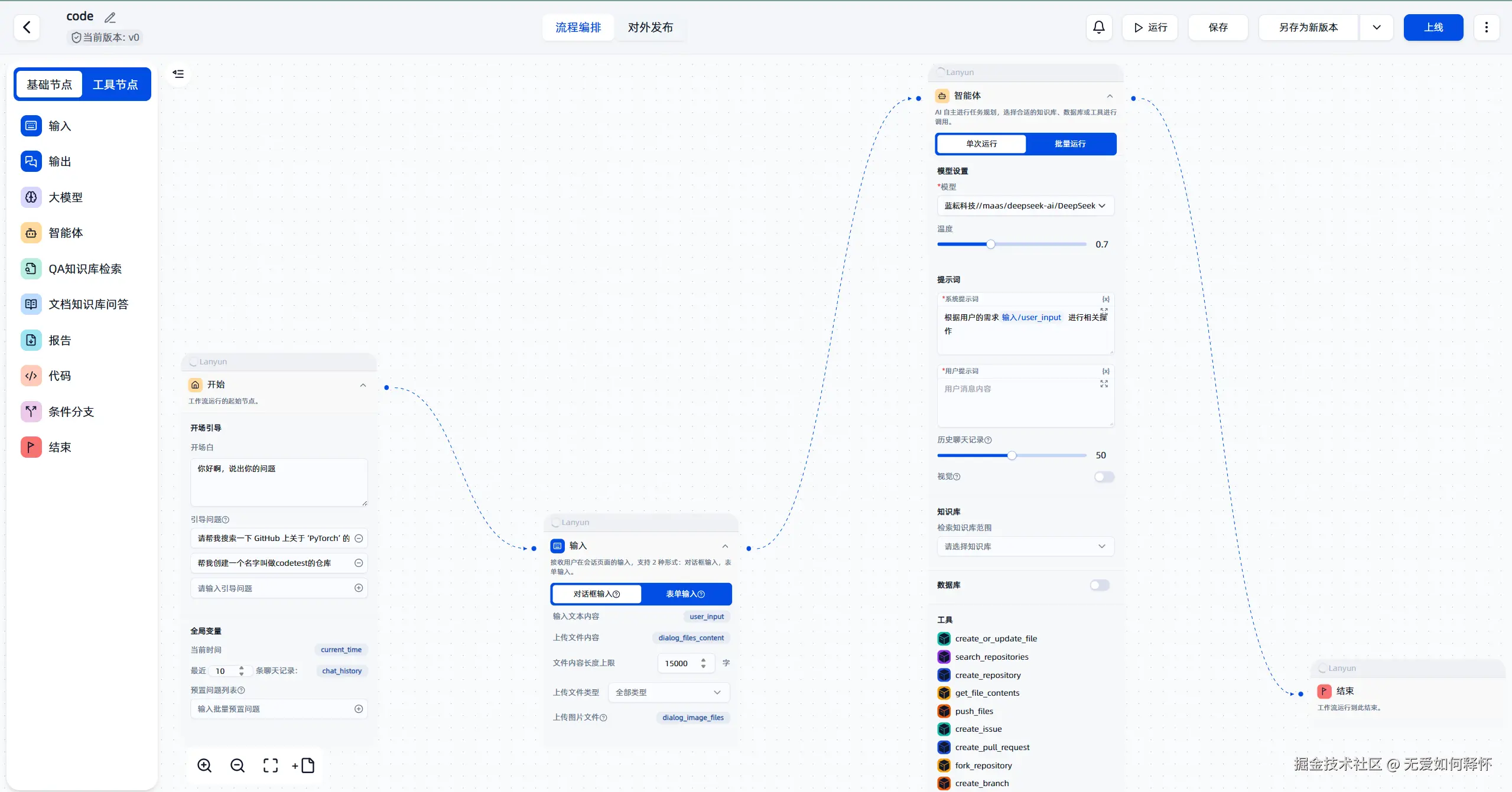Image resolution: width=1512 pixels, height=792 pixels.
Task: Click the zoom out canvas icon
Action: click(238, 765)
